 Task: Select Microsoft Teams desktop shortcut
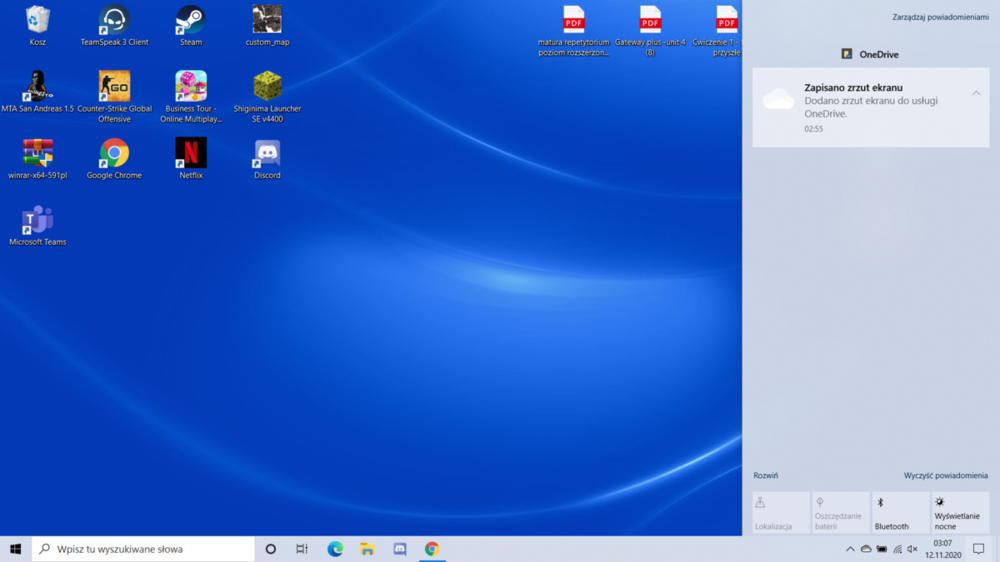point(38,226)
